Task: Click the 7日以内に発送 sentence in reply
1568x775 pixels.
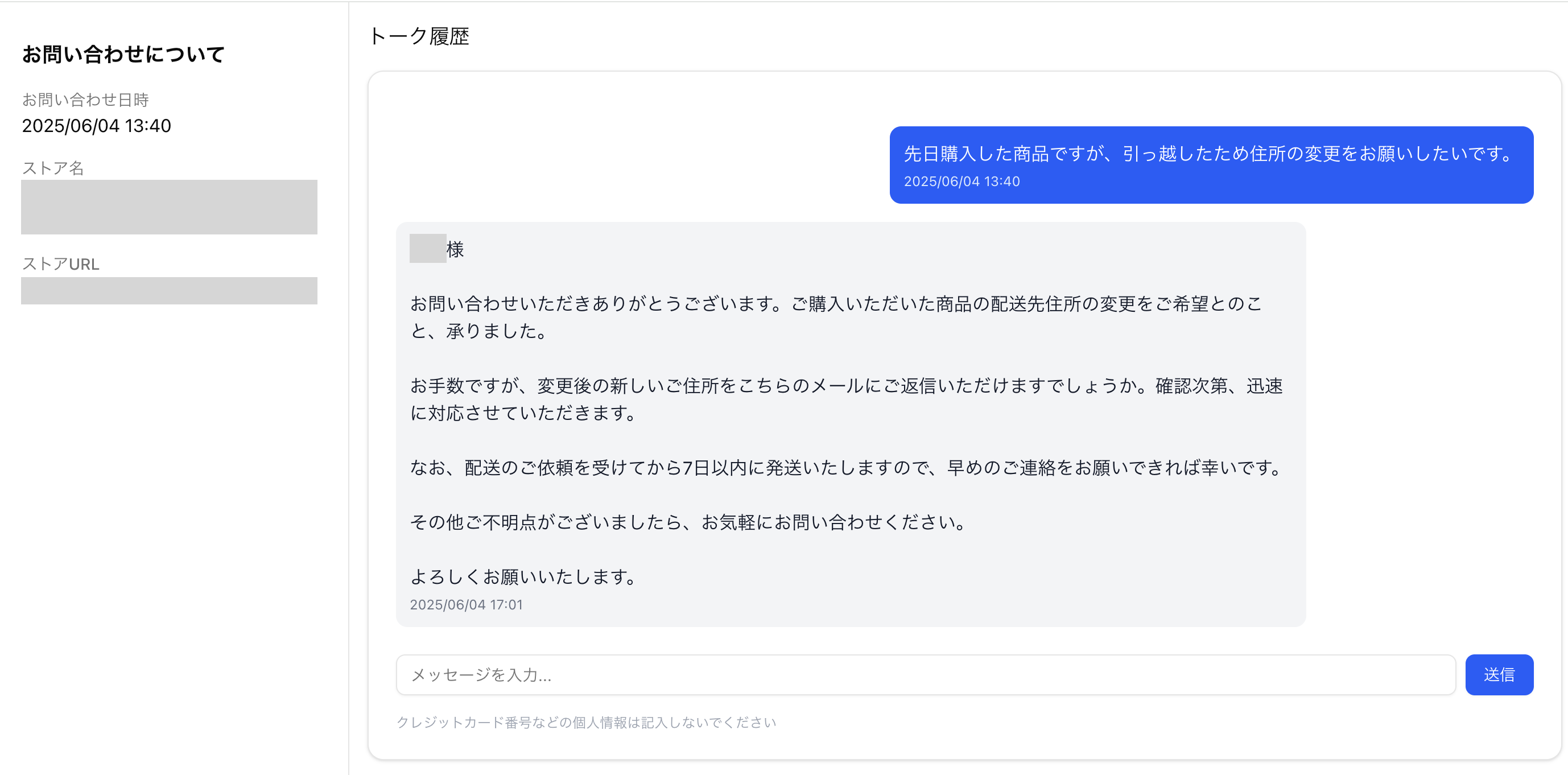Action: (847, 468)
